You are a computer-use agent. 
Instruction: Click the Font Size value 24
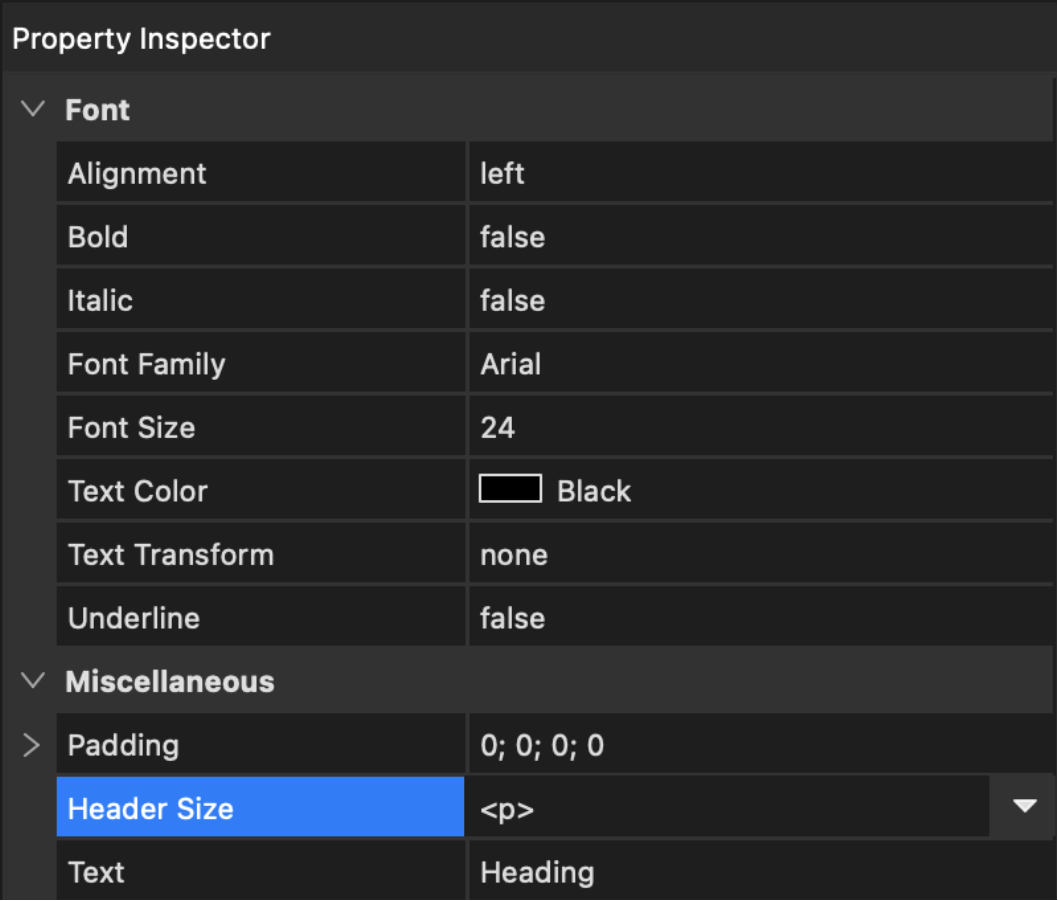pos(497,428)
